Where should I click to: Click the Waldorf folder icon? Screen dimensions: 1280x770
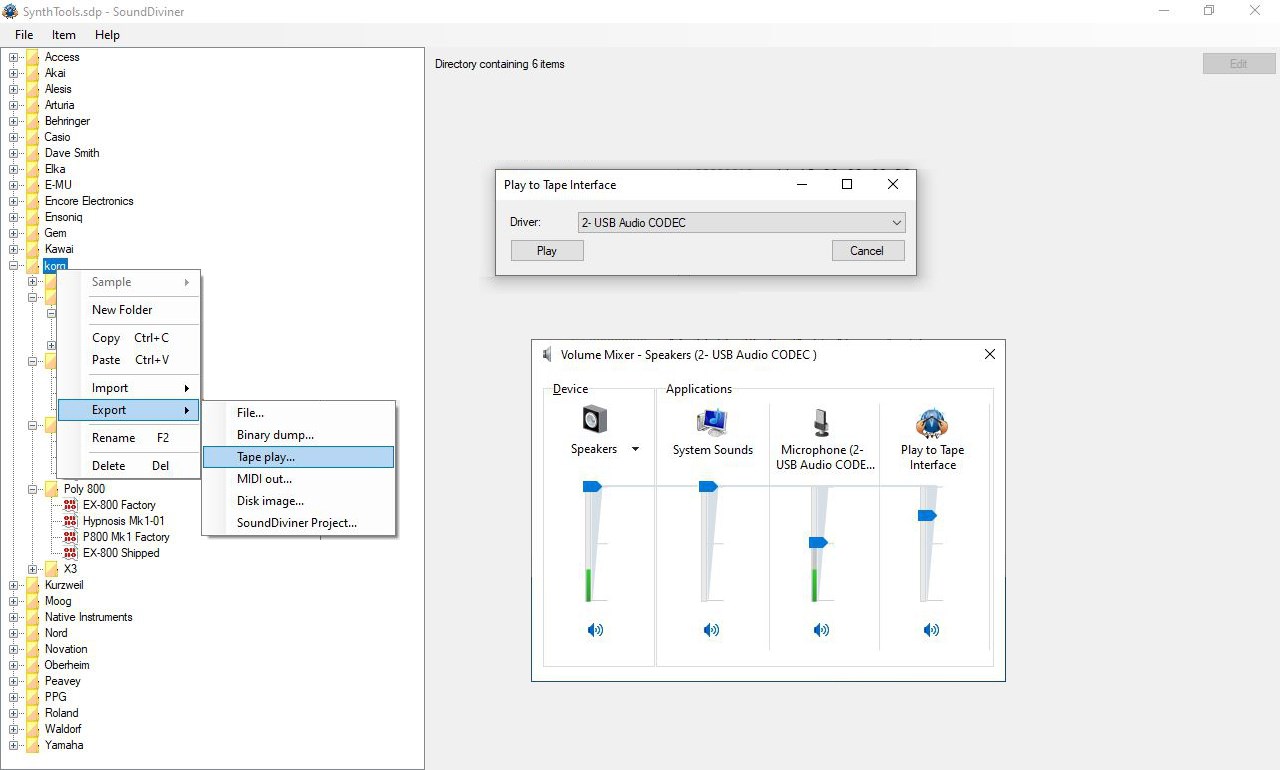pos(33,729)
